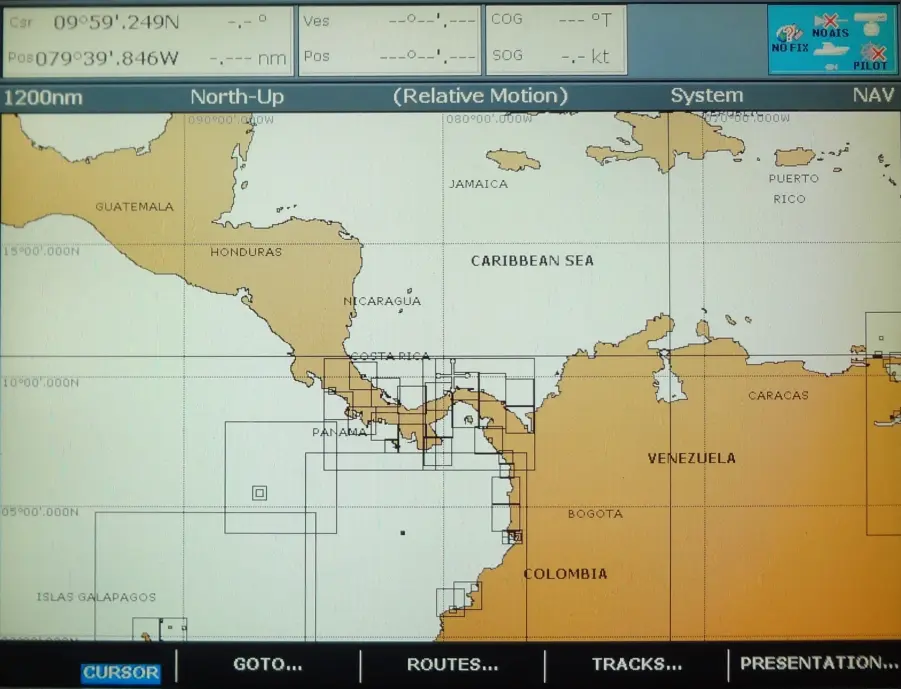Open the TRACKS... menu

636,663
